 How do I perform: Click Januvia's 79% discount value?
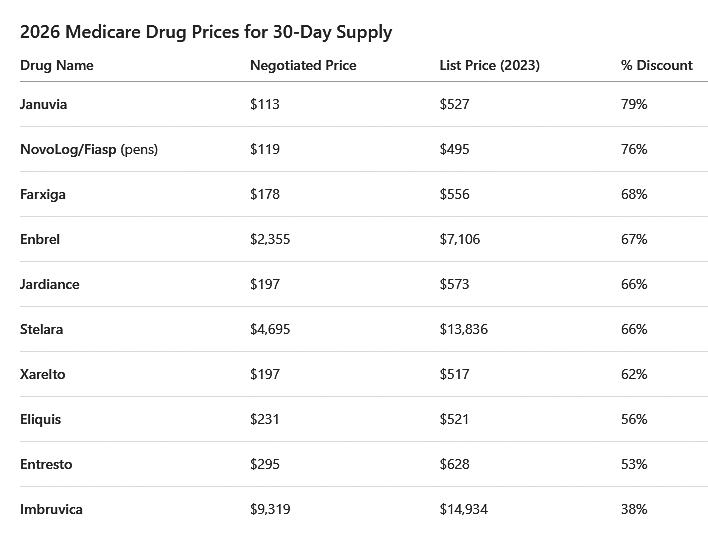click(634, 104)
